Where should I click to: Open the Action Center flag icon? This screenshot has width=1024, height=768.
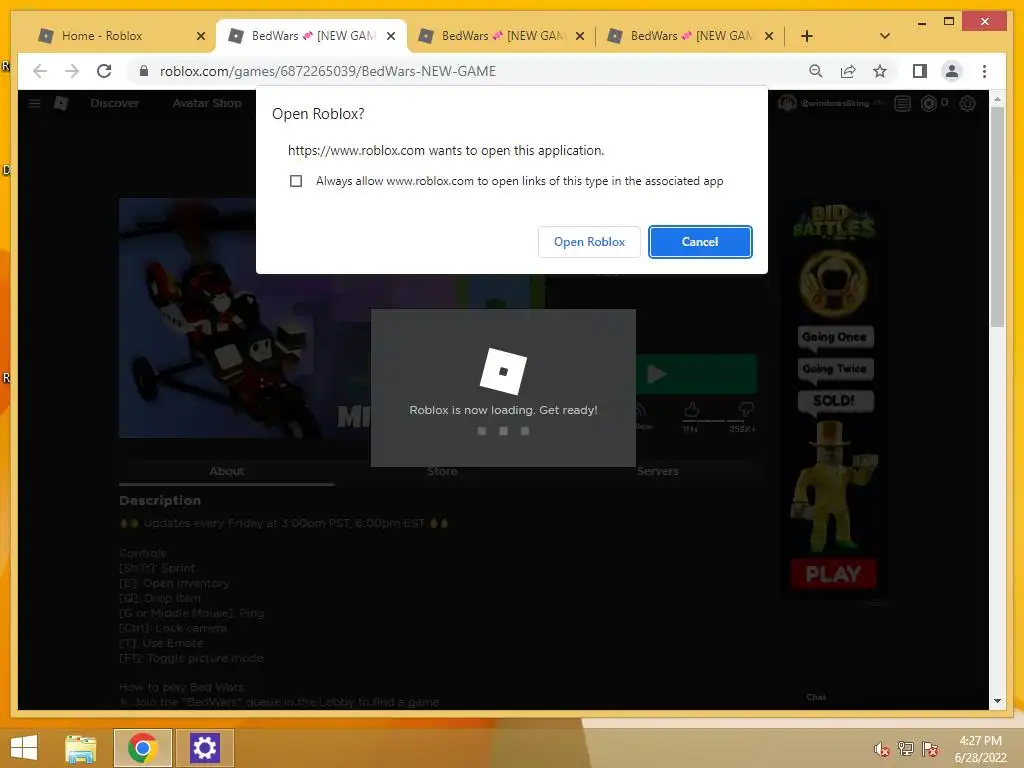pos(929,749)
